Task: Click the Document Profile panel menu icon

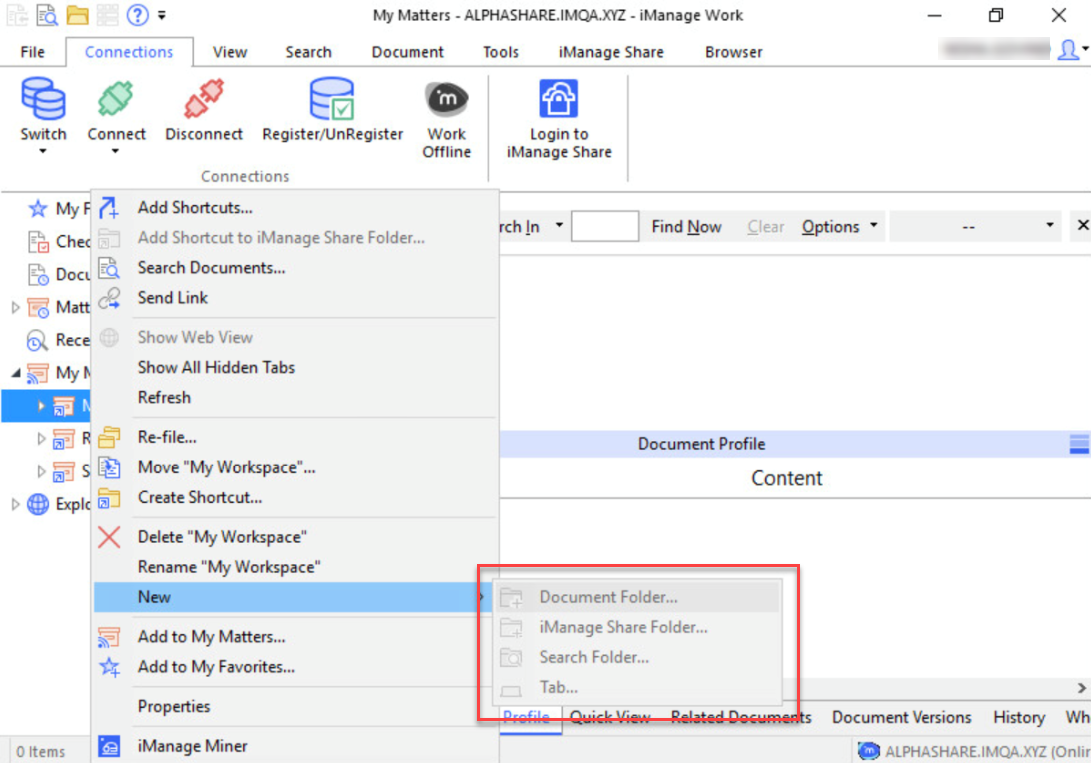Action: (x=1079, y=444)
